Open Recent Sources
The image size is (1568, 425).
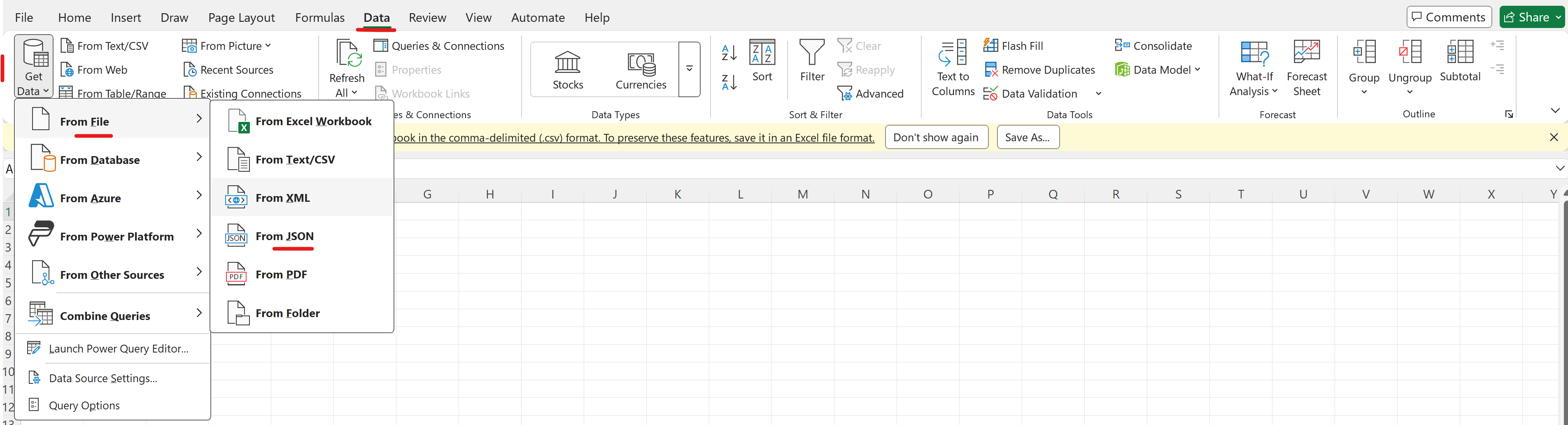pyautogui.click(x=228, y=70)
